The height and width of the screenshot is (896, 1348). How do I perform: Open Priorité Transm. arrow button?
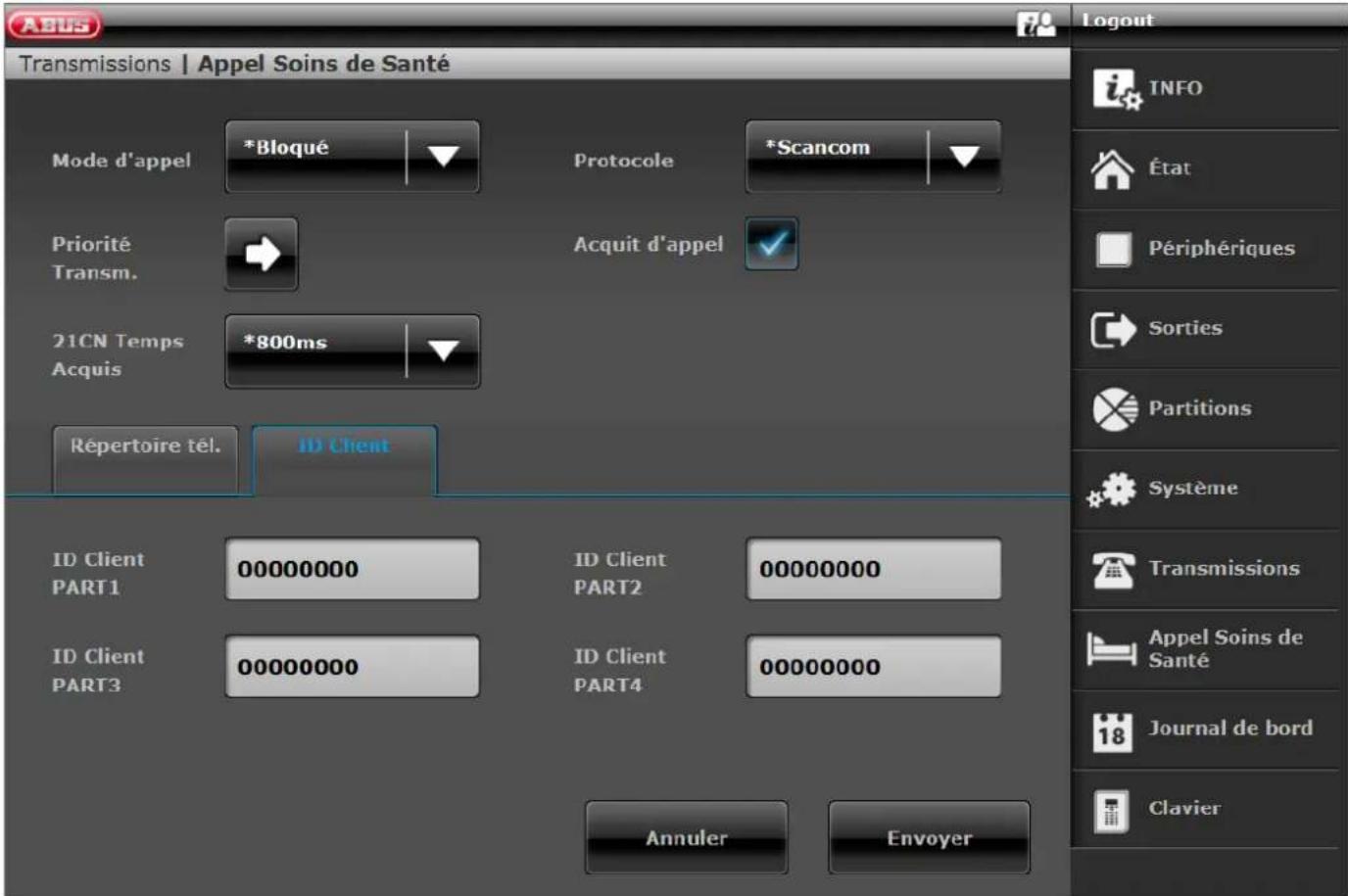tap(262, 255)
